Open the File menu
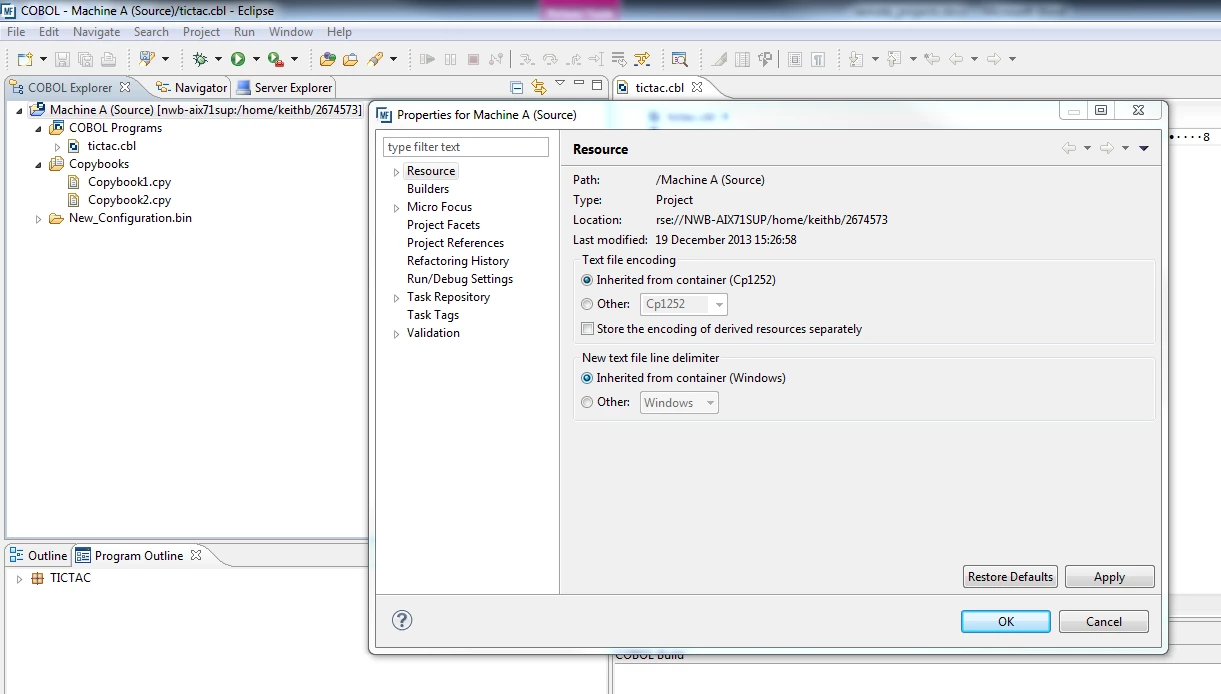 [x=16, y=32]
